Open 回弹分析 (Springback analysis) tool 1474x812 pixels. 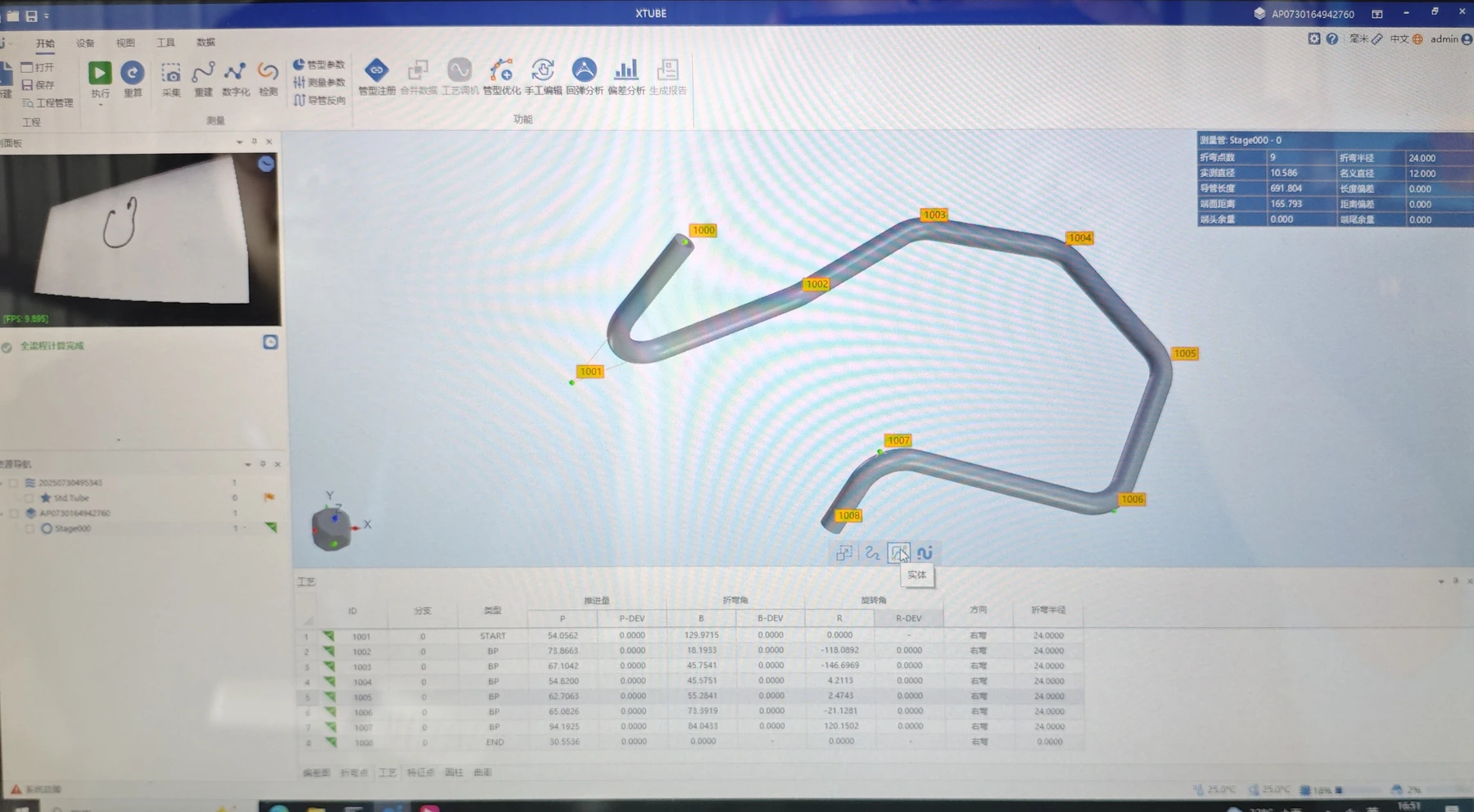584,71
